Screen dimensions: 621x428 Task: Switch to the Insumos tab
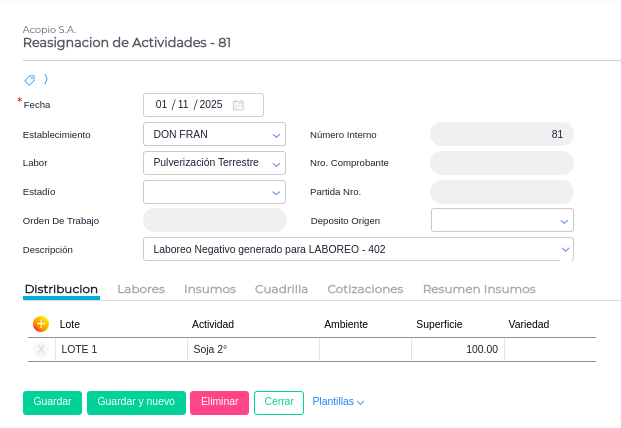click(210, 289)
